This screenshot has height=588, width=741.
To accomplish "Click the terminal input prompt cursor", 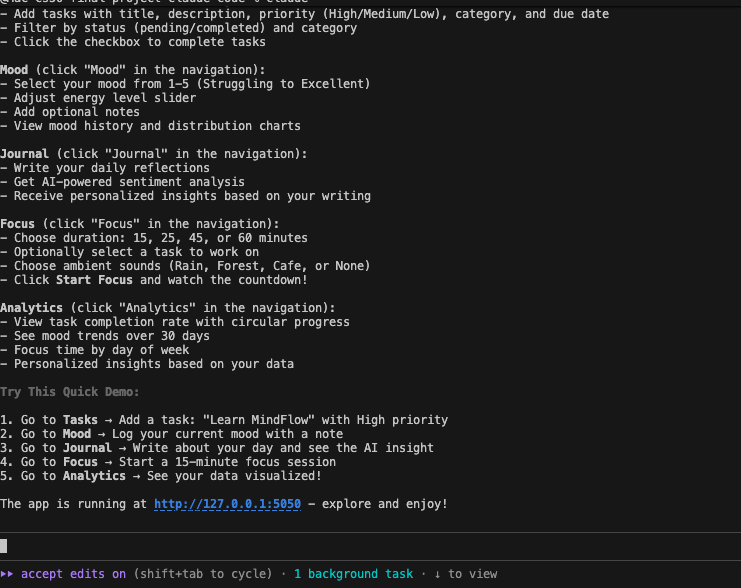I will pyautogui.click(x=4, y=546).
